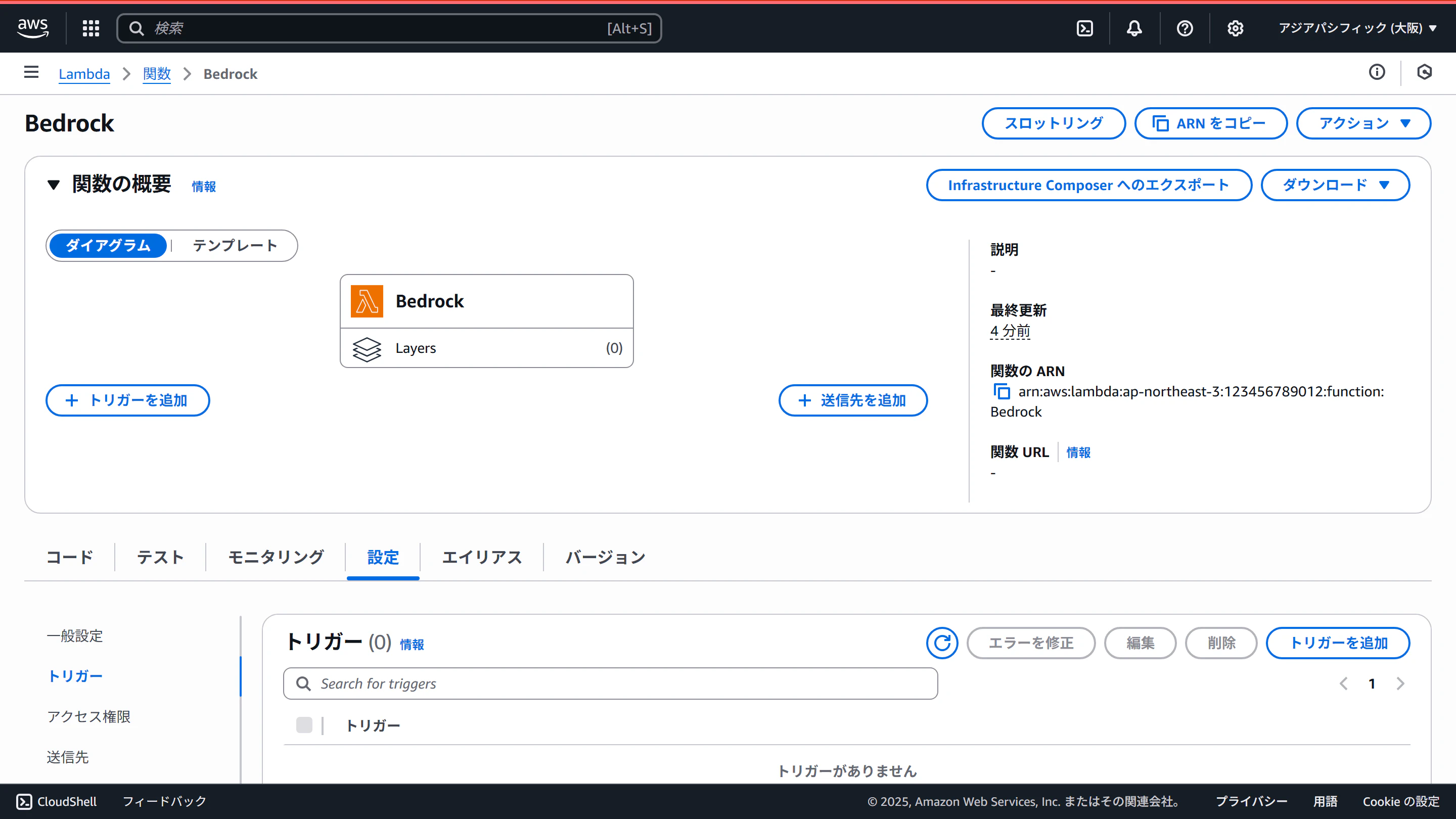Focus the Search for triggers field
This screenshot has width=1456, height=819.
point(610,684)
